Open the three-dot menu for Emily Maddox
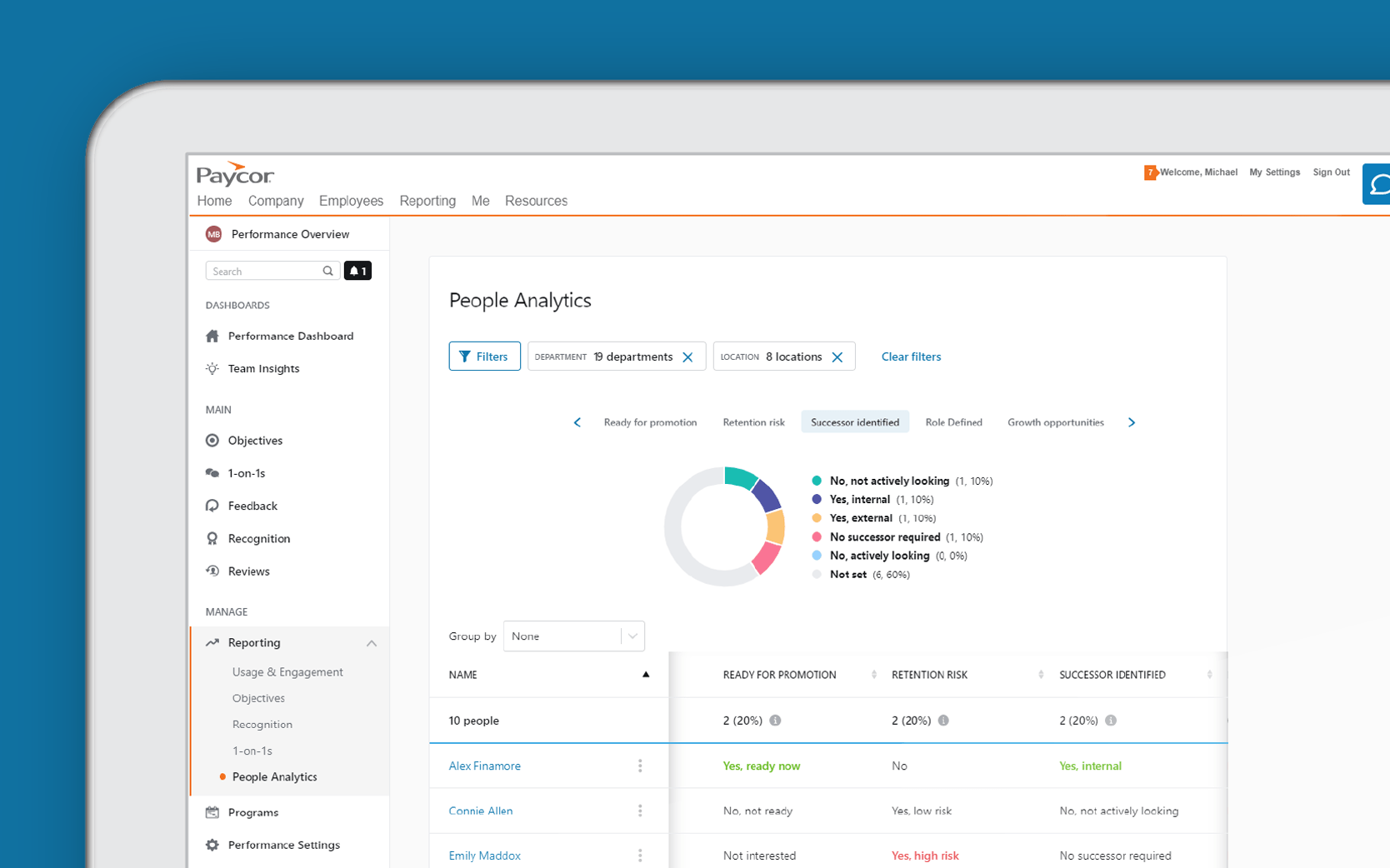1390x868 pixels. pos(640,856)
